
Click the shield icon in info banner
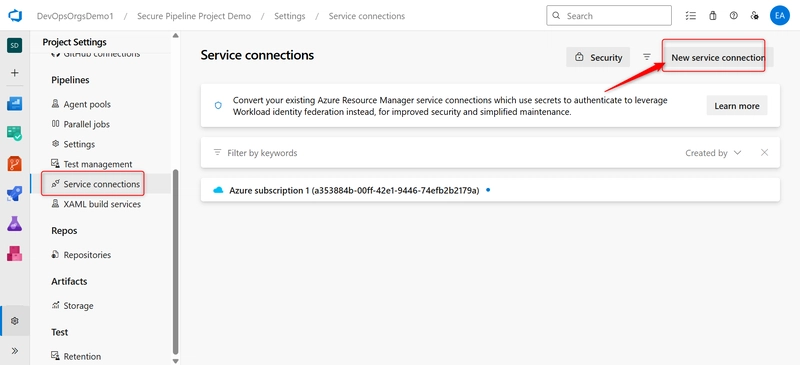[x=218, y=106]
